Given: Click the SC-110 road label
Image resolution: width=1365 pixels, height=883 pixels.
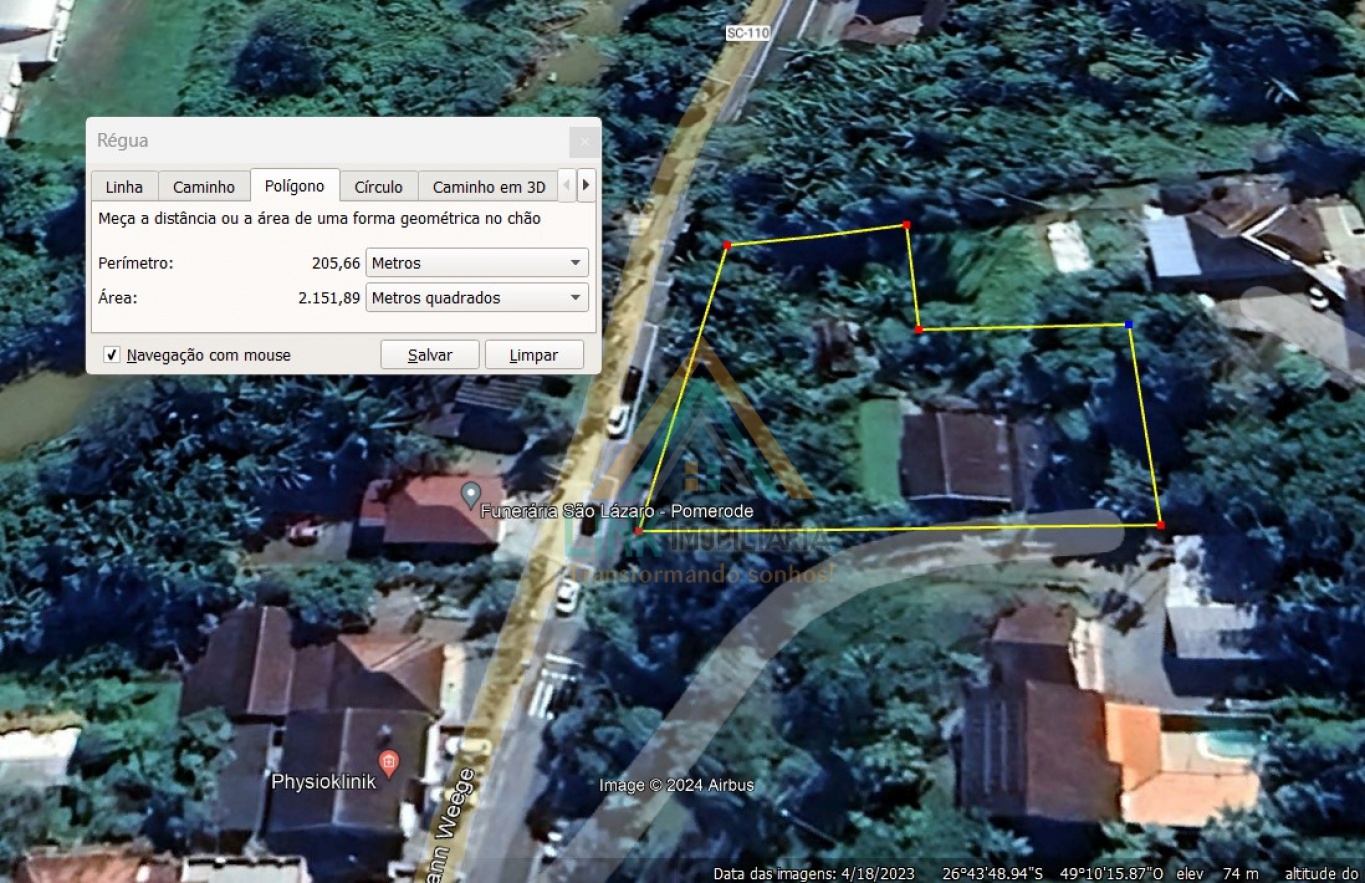Looking at the screenshot, I should 748,33.
